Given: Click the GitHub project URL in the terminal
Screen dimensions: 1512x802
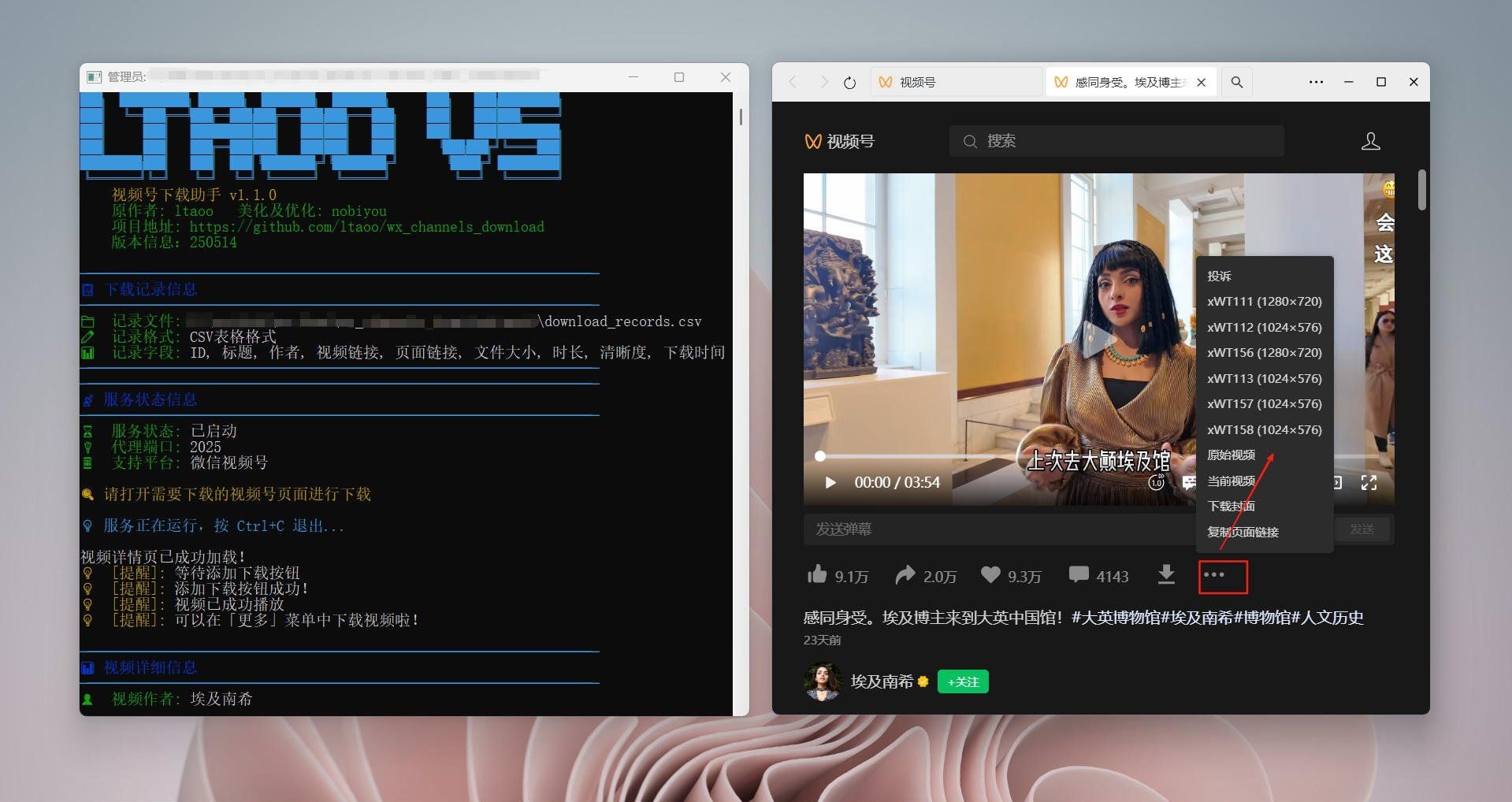Looking at the screenshot, I should click(366, 227).
